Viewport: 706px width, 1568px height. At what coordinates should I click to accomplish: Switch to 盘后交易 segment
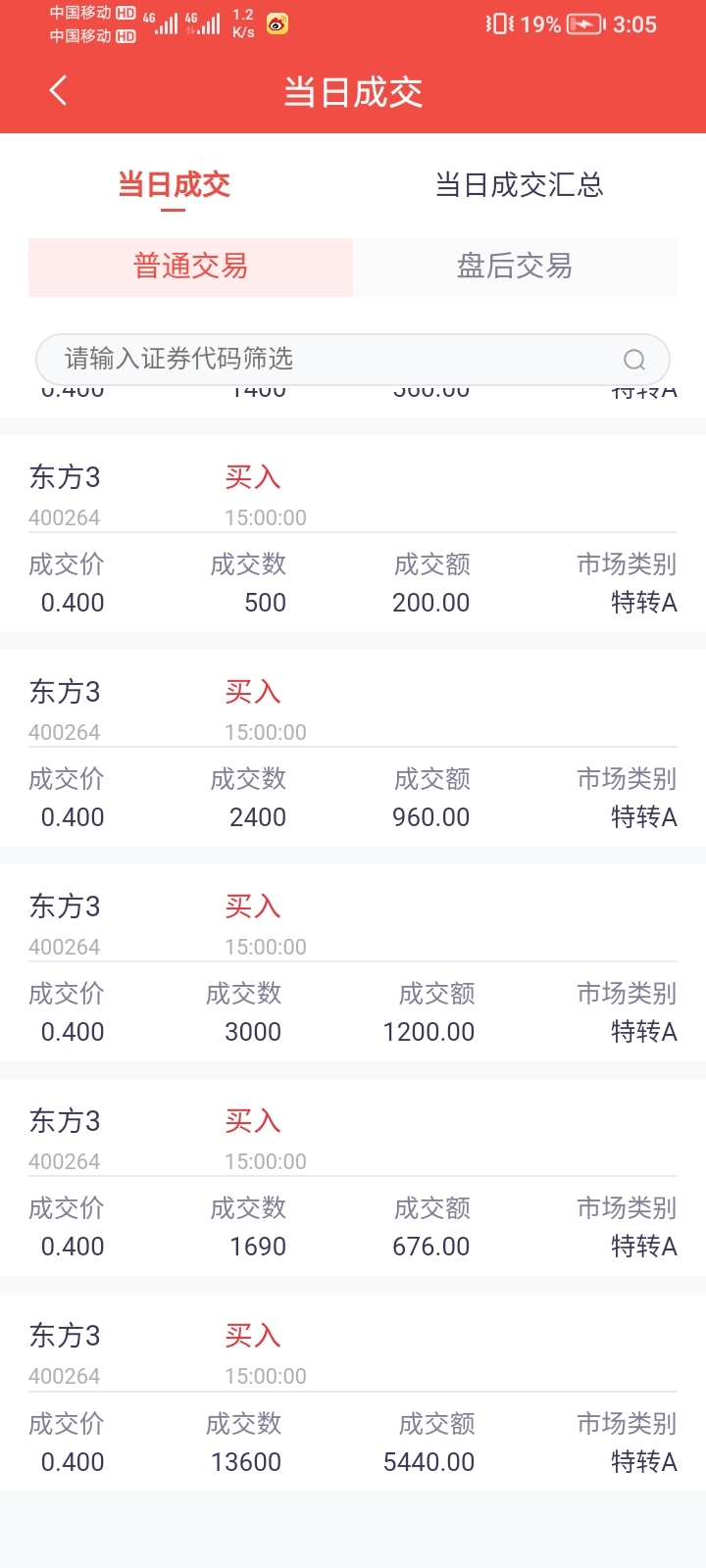[515, 267]
